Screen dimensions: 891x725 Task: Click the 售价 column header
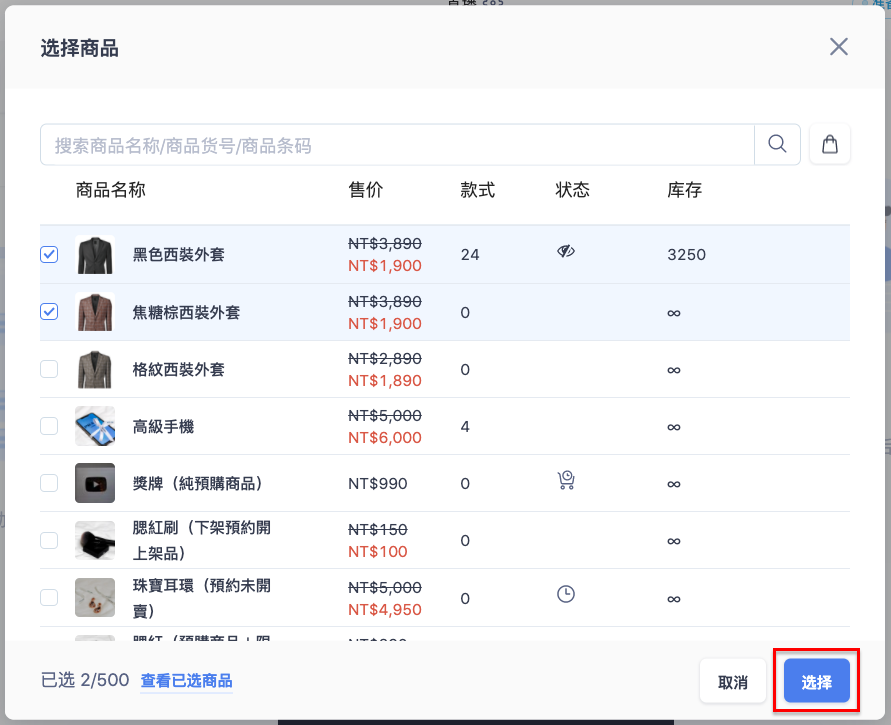pos(366,189)
